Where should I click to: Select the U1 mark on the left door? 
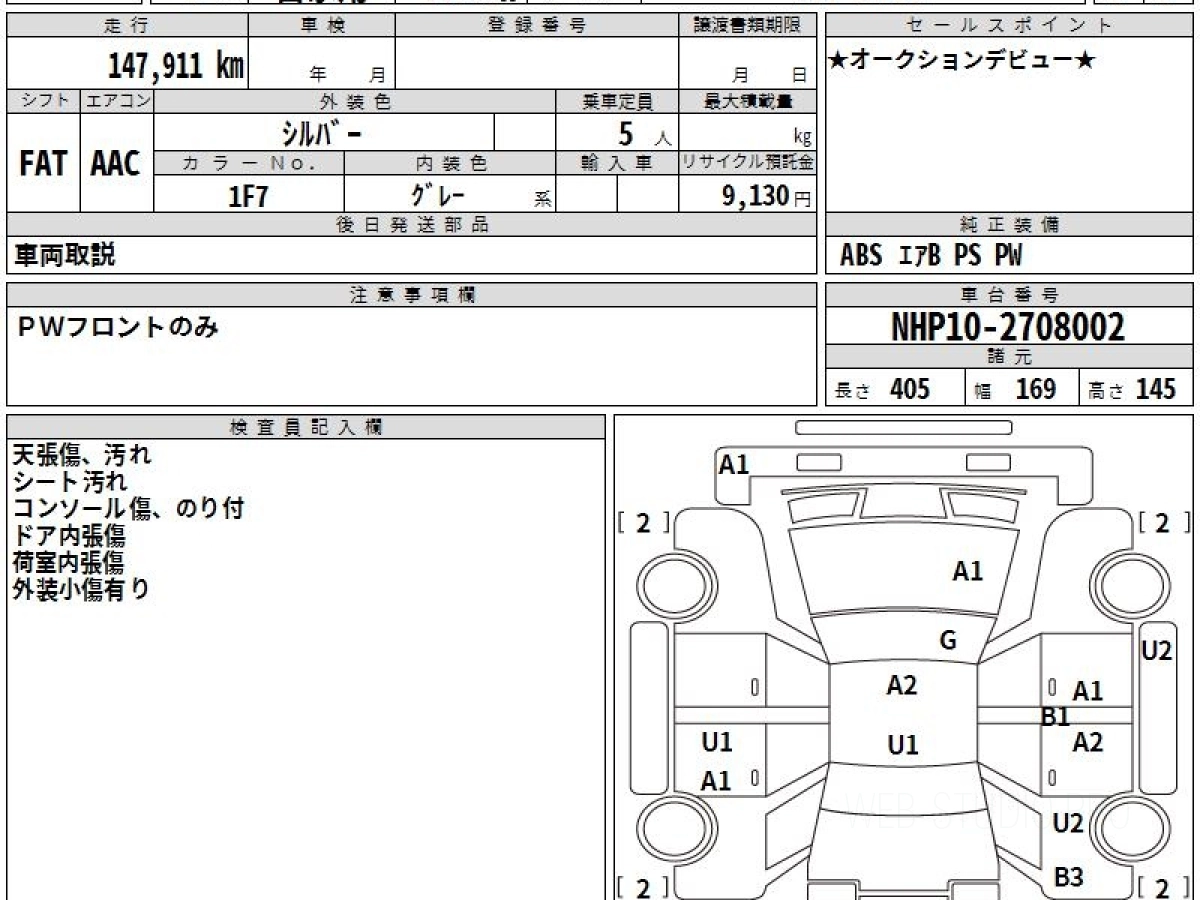point(717,742)
